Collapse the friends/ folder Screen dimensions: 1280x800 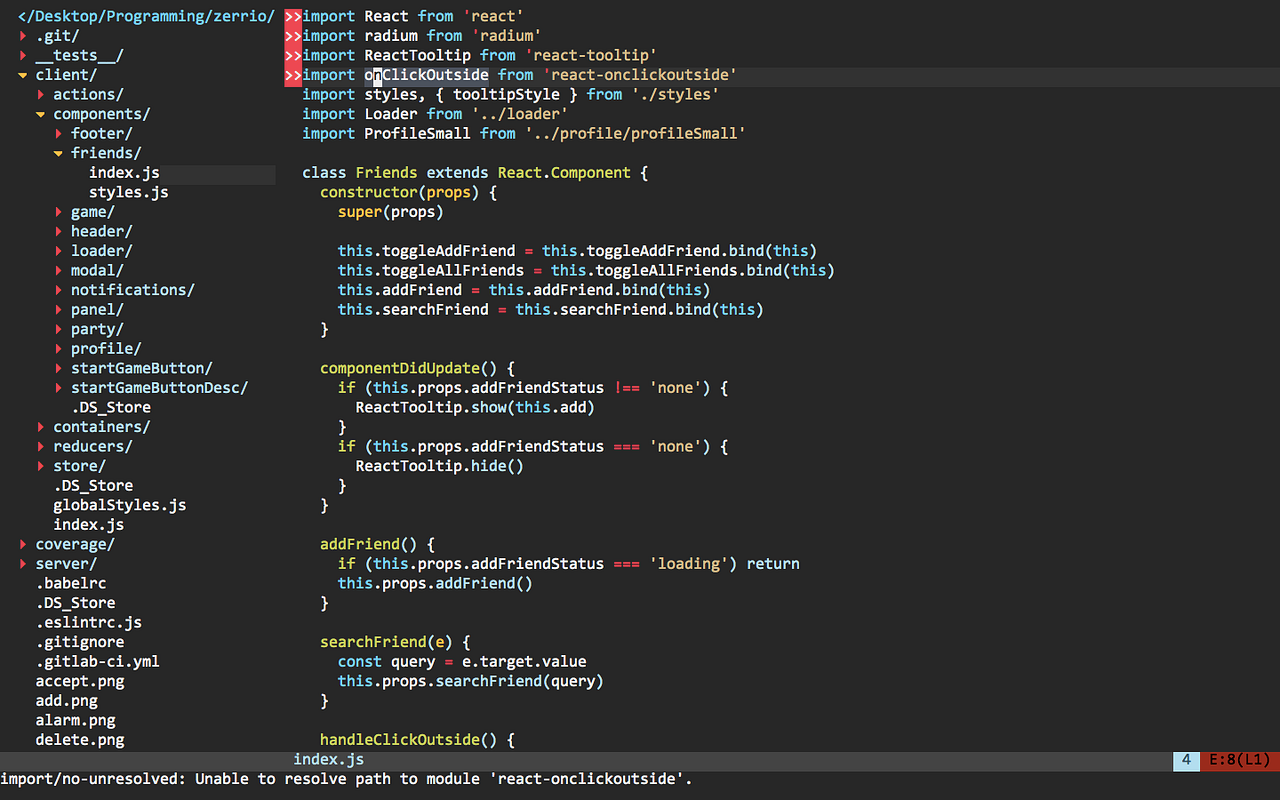point(58,152)
